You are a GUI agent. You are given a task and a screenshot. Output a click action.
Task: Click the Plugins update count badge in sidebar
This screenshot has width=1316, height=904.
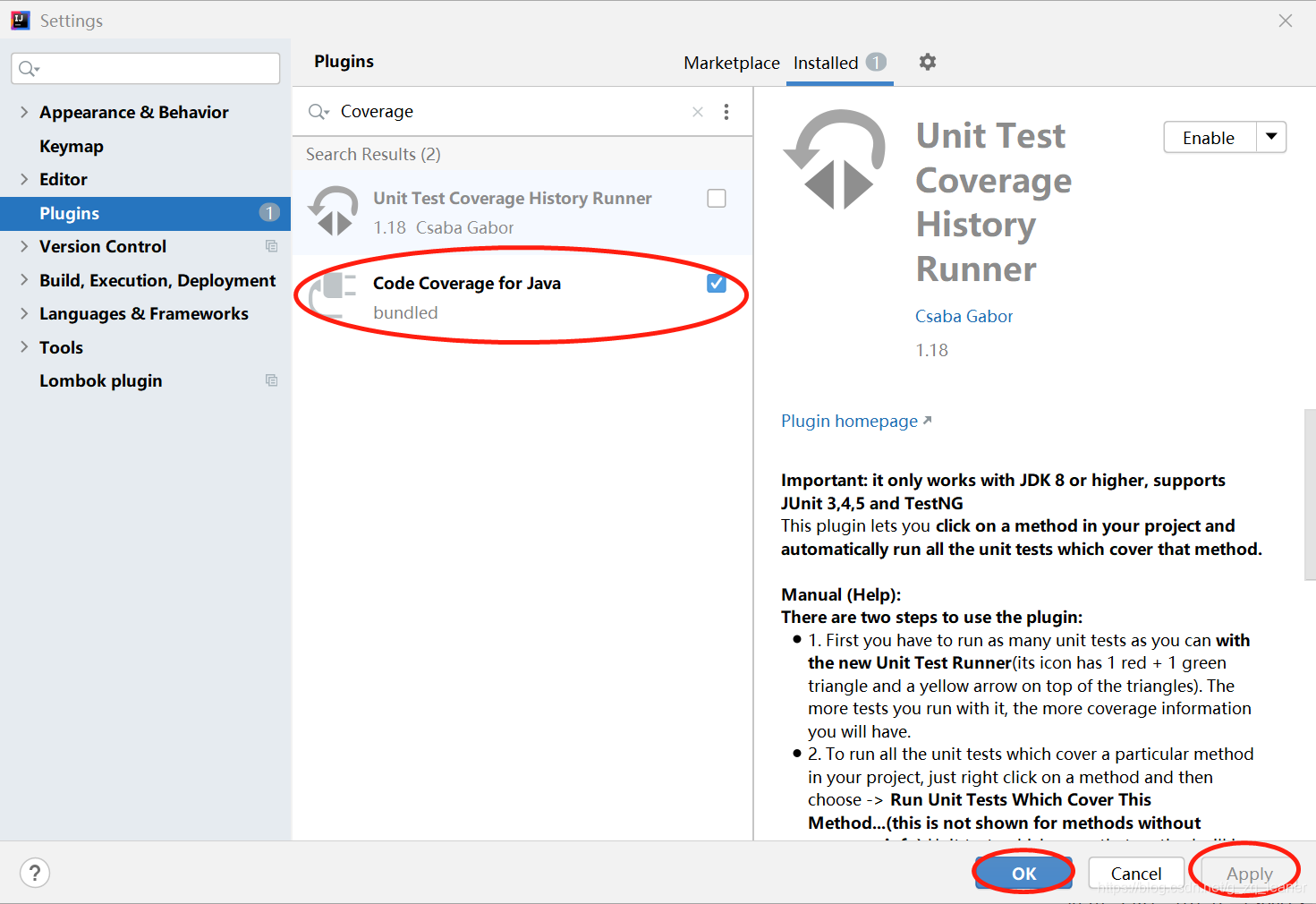click(269, 213)
